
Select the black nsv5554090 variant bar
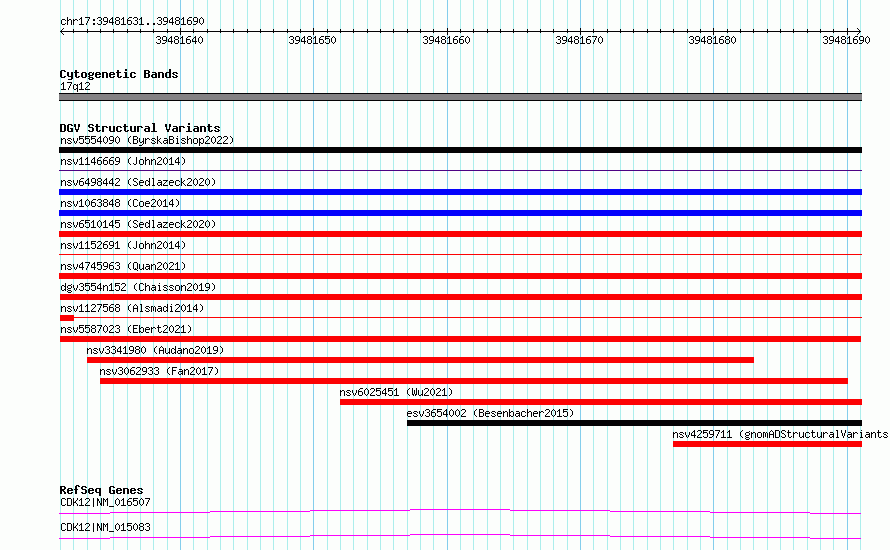460,150
